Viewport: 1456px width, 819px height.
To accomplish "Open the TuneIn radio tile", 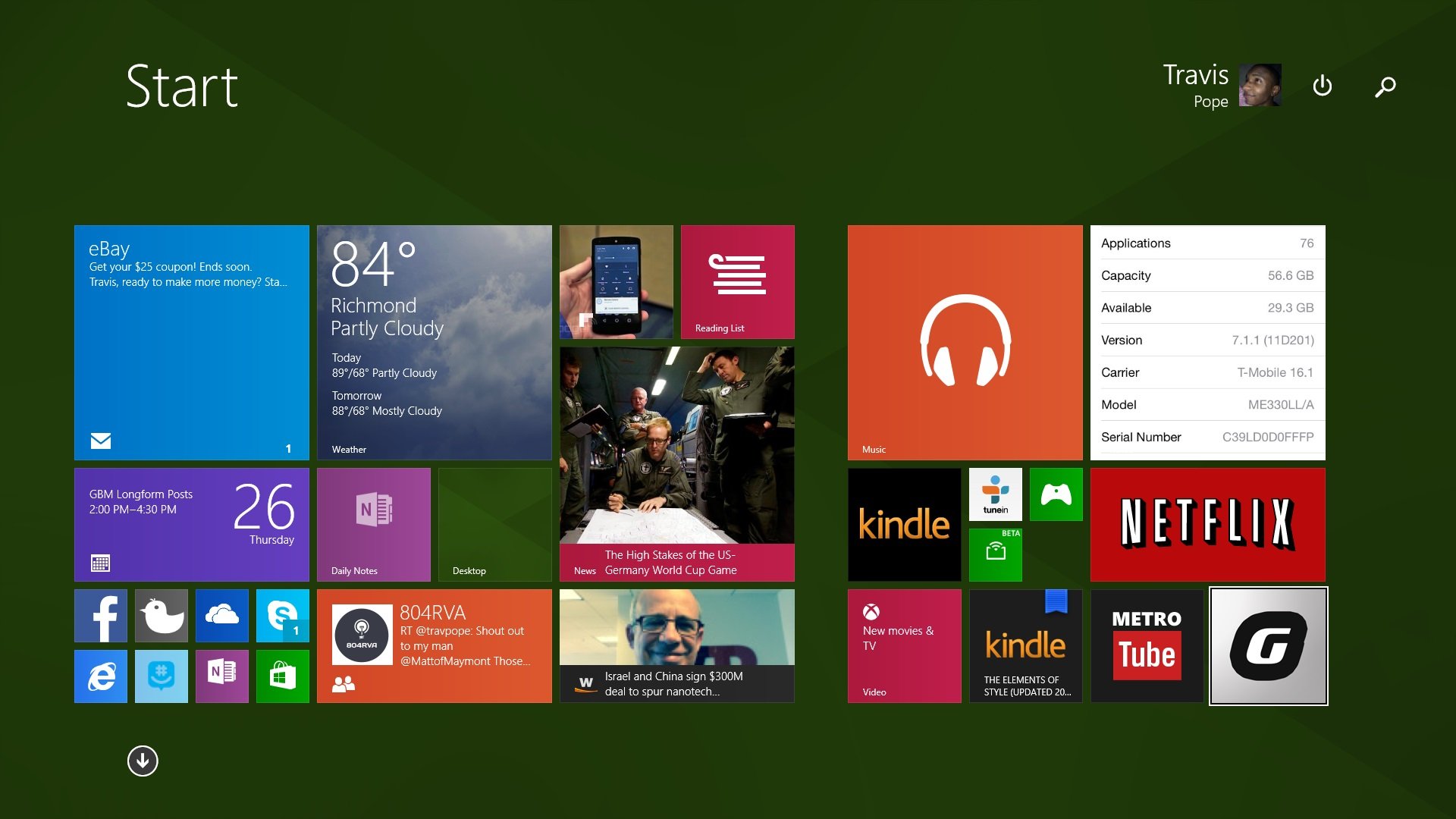I will pos(996,494).
